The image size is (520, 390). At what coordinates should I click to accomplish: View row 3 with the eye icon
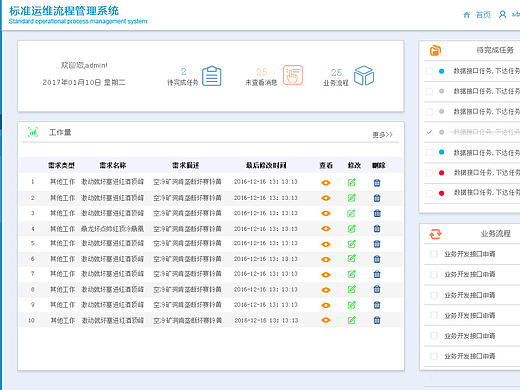tap(326, 213)
